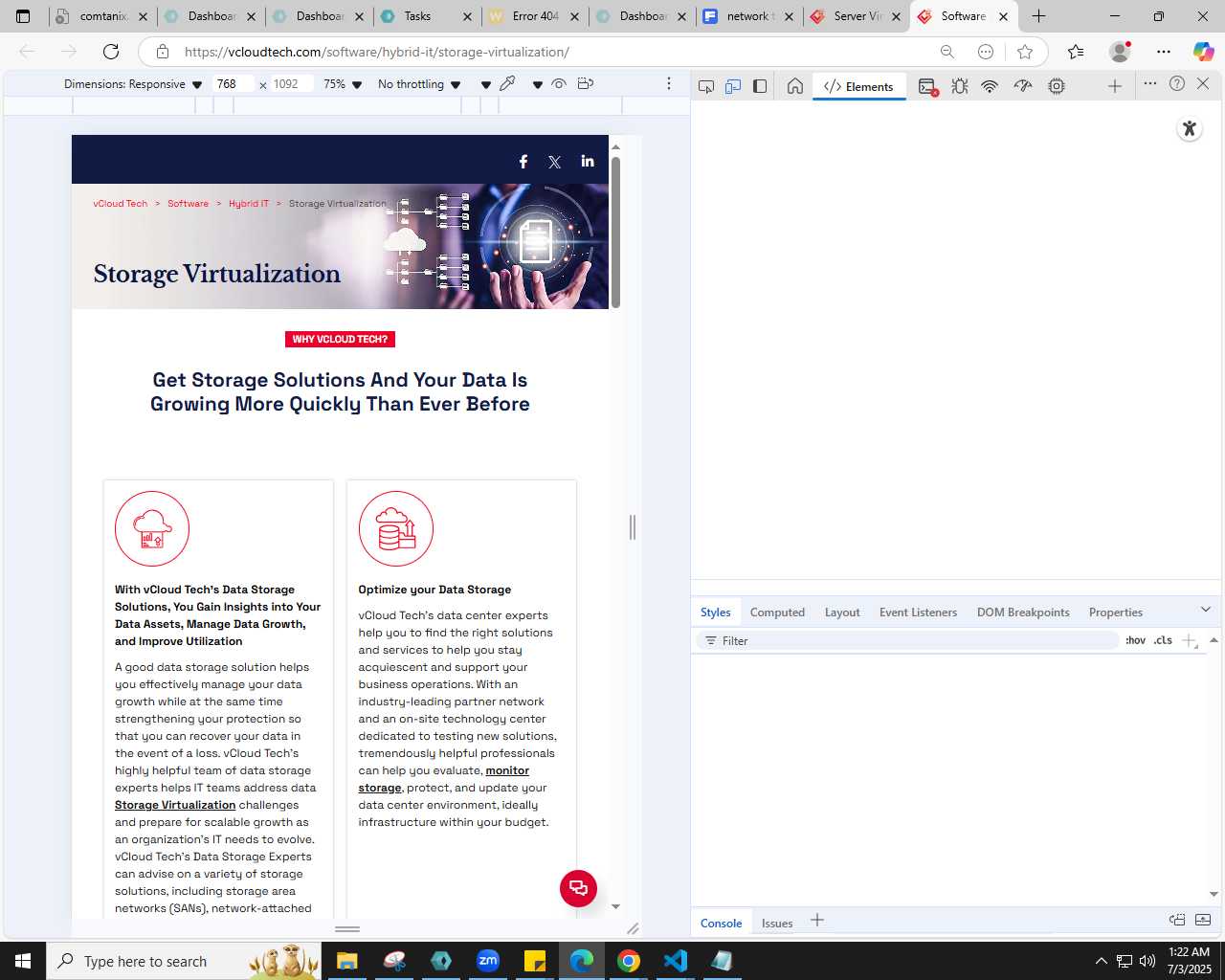Open the dropdown arrow beside the eyedropper
The width and height of the screenshot is (1225, 980).
(486, 85)
